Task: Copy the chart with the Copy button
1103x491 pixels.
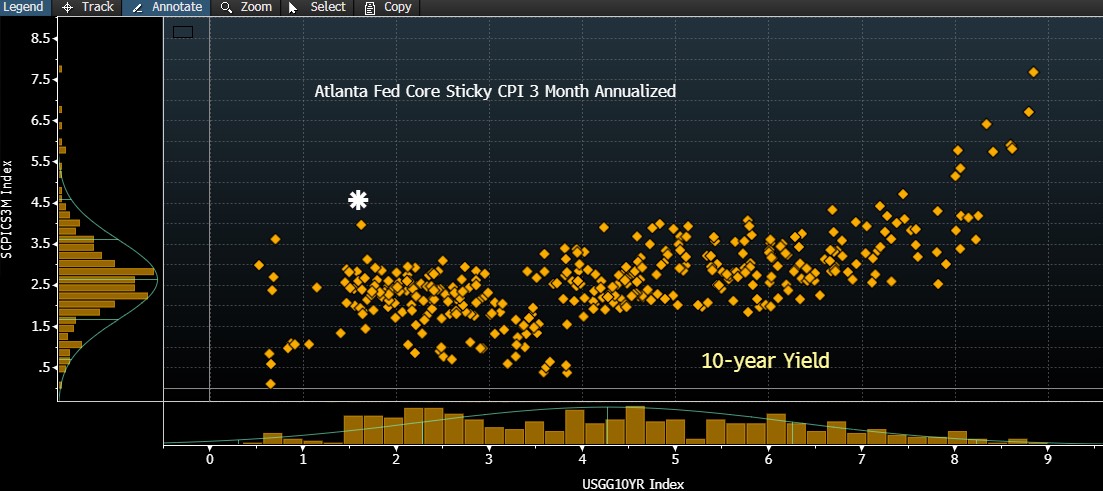Action: (x=388, y=7)
